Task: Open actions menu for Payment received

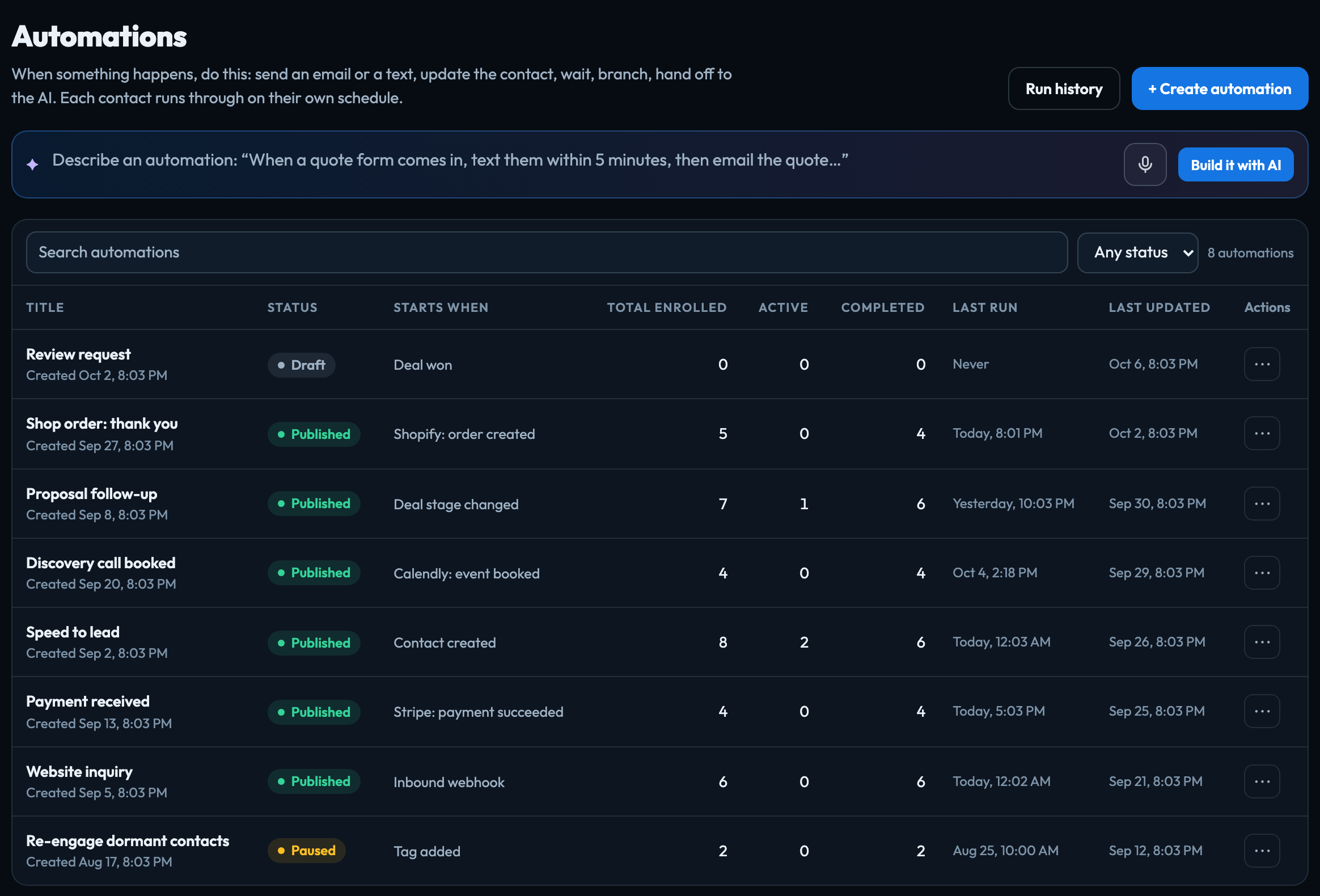Action: click(1262, 711)
